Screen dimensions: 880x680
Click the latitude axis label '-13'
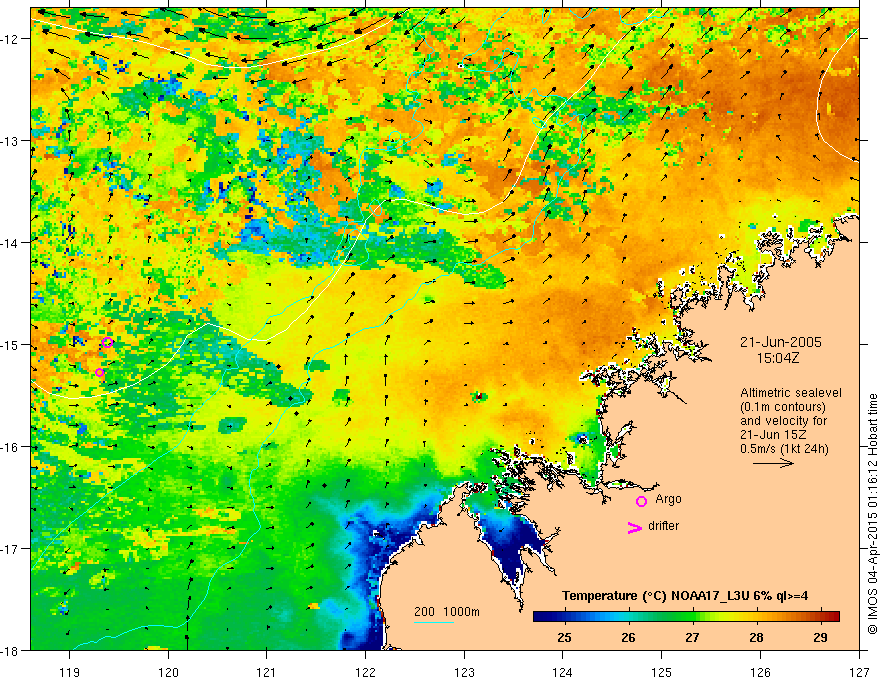point(11,140)
